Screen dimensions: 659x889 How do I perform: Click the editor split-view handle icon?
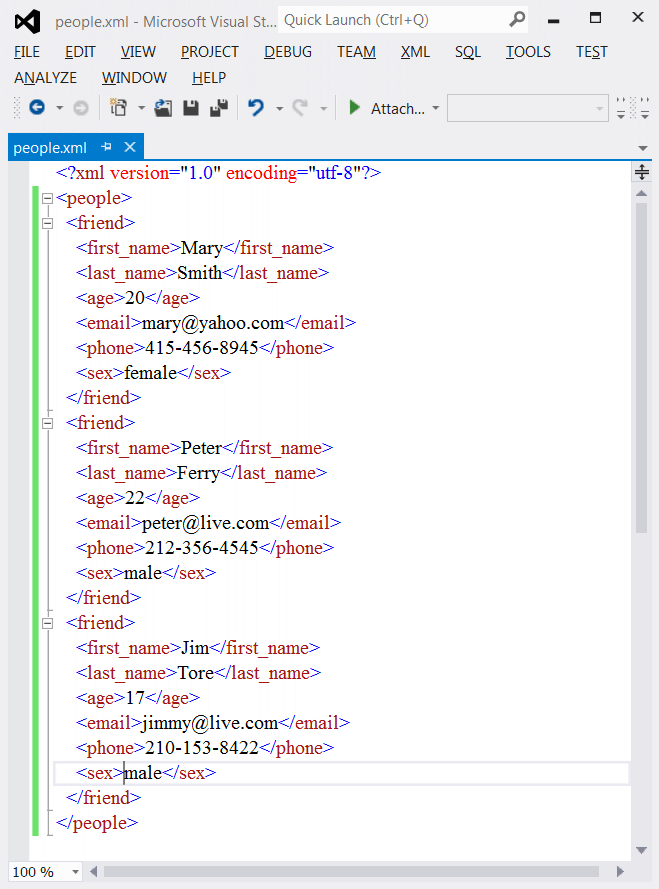click(641, 172)
